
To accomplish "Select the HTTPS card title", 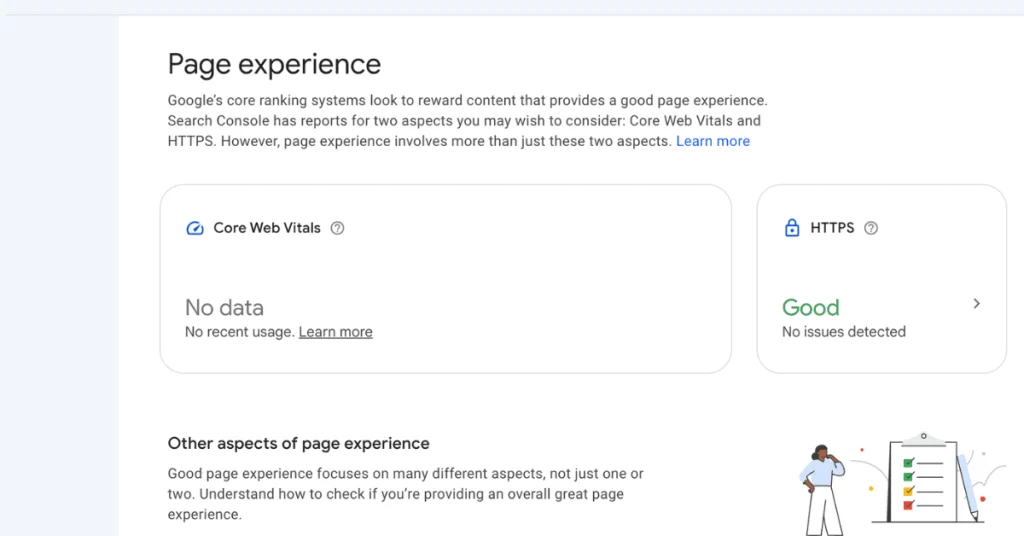I will tap(832, 228).
